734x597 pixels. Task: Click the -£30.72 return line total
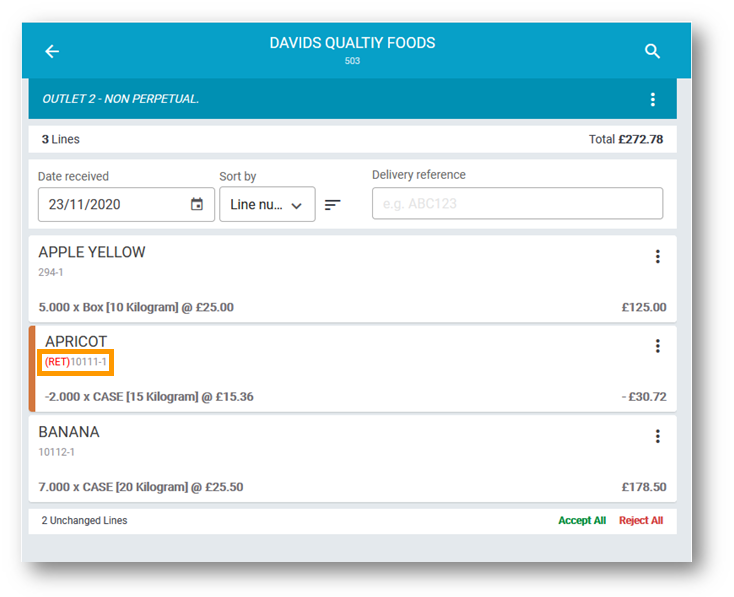click(x=644, y=397)
